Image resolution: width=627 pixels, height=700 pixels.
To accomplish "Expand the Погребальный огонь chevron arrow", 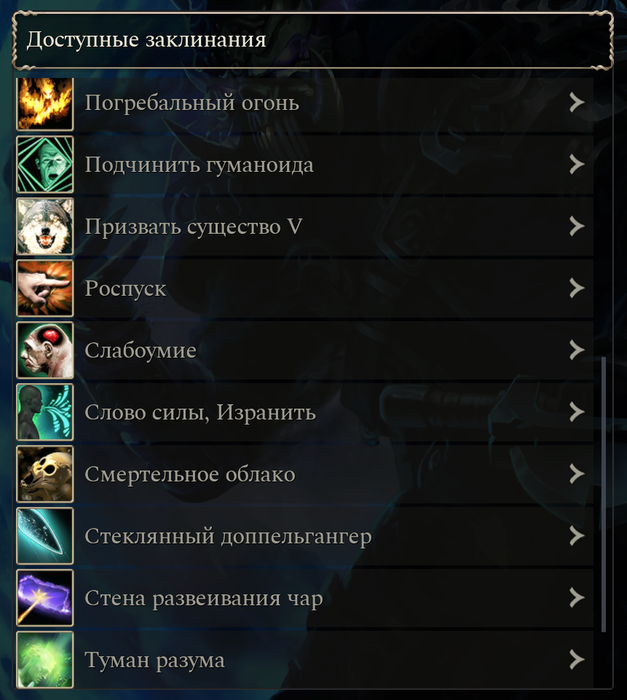I will coord(577,103).
